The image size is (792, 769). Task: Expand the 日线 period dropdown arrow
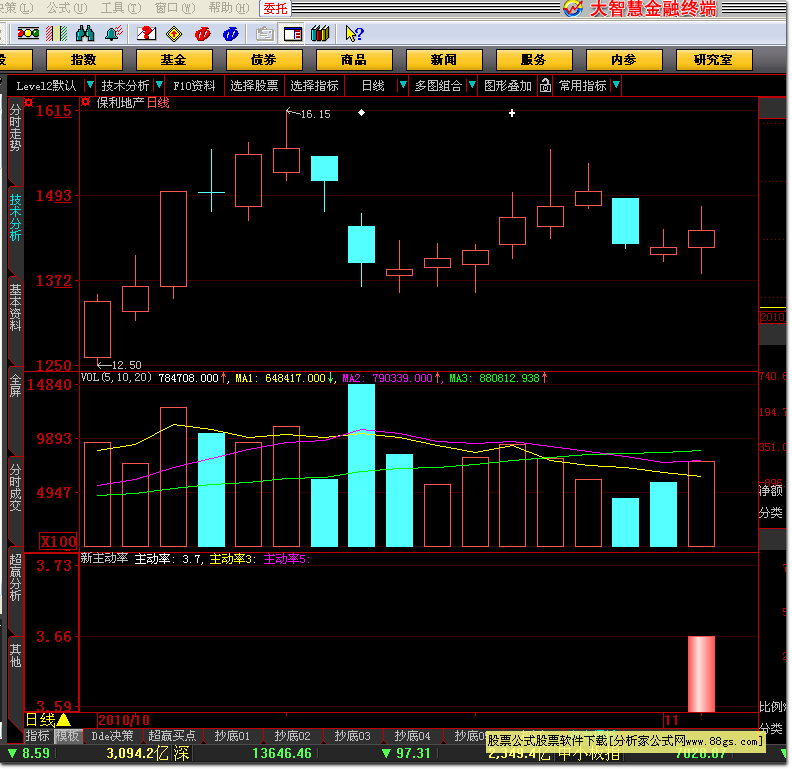[403, 85]
